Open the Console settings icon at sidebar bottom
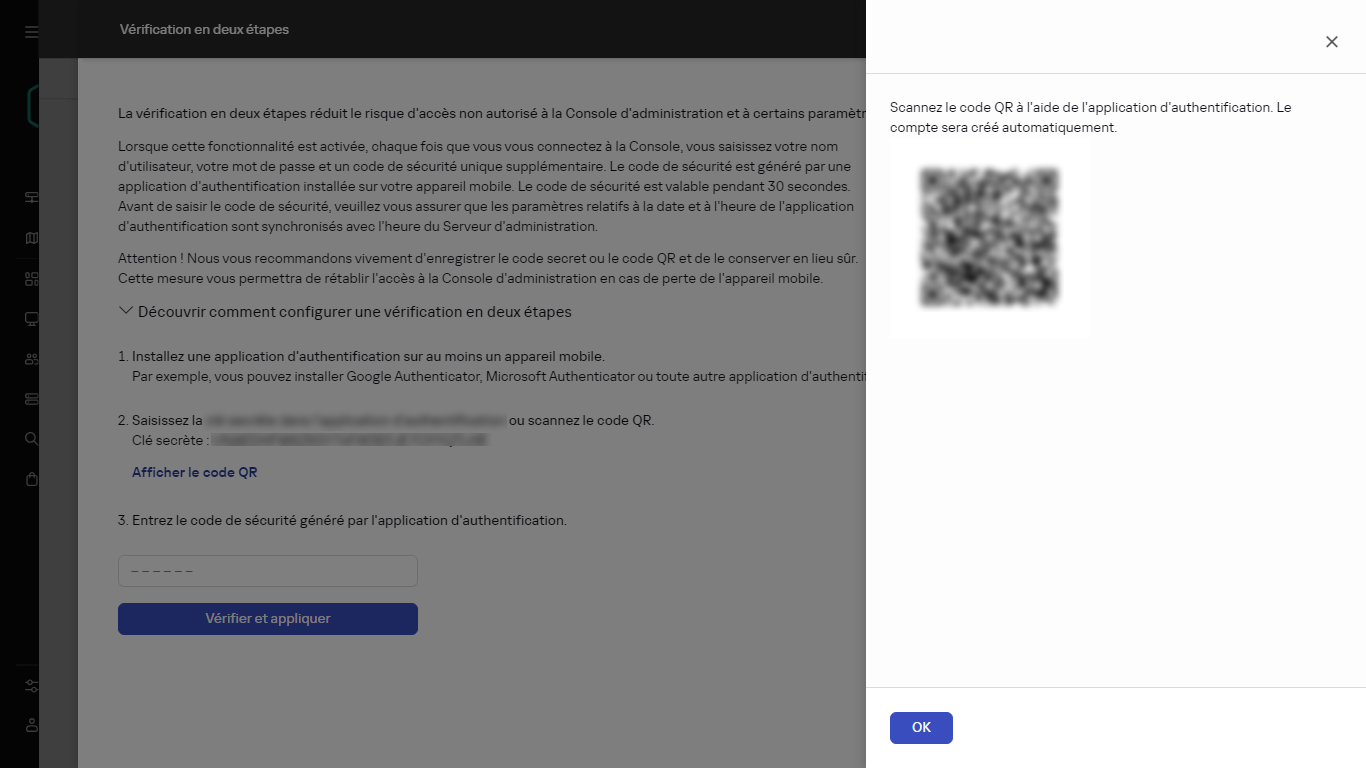Viewport: 1366px width, 768px height. click(x=31, y=686)
